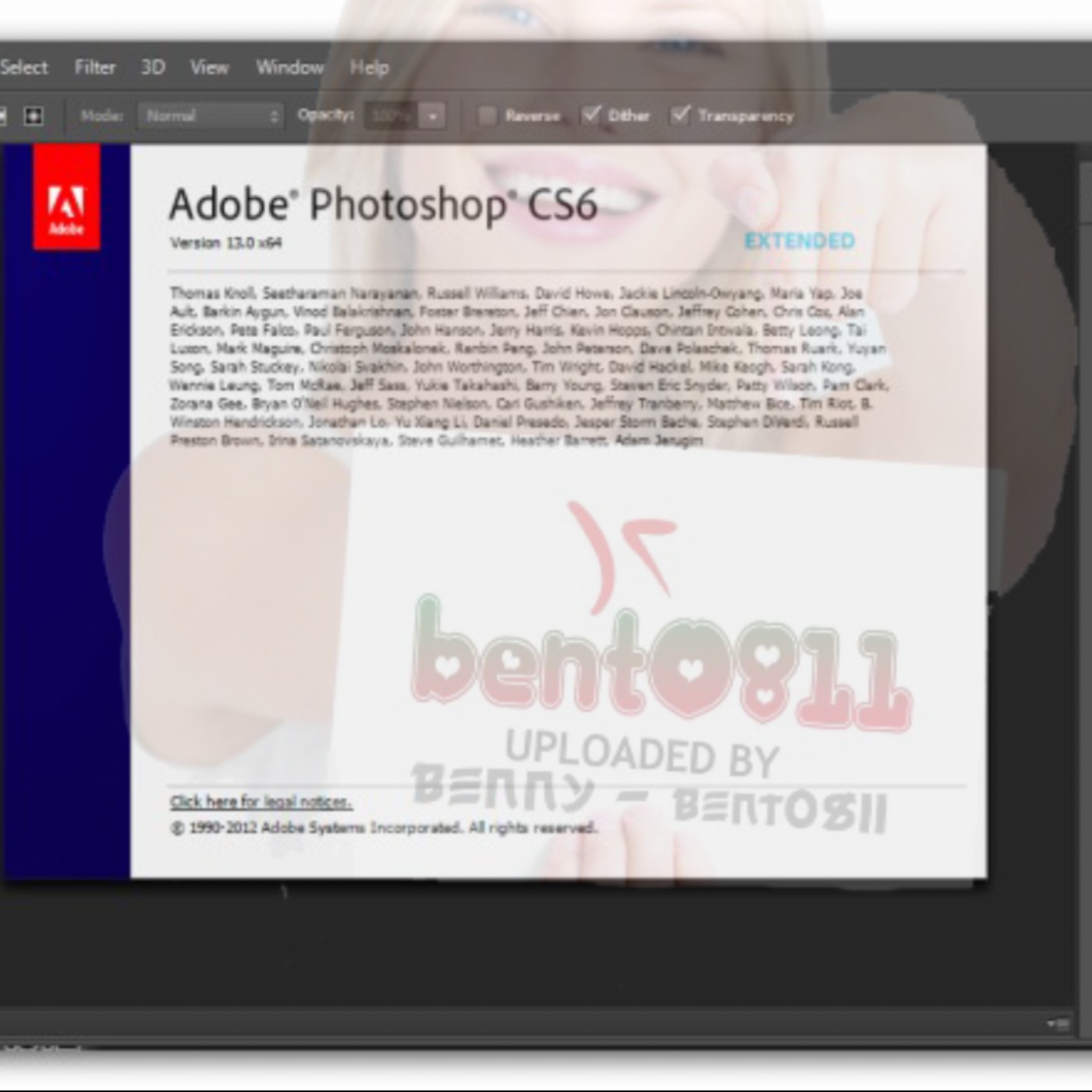Click the 'Version 13.0 x64' text

click(x=225, y=243)
